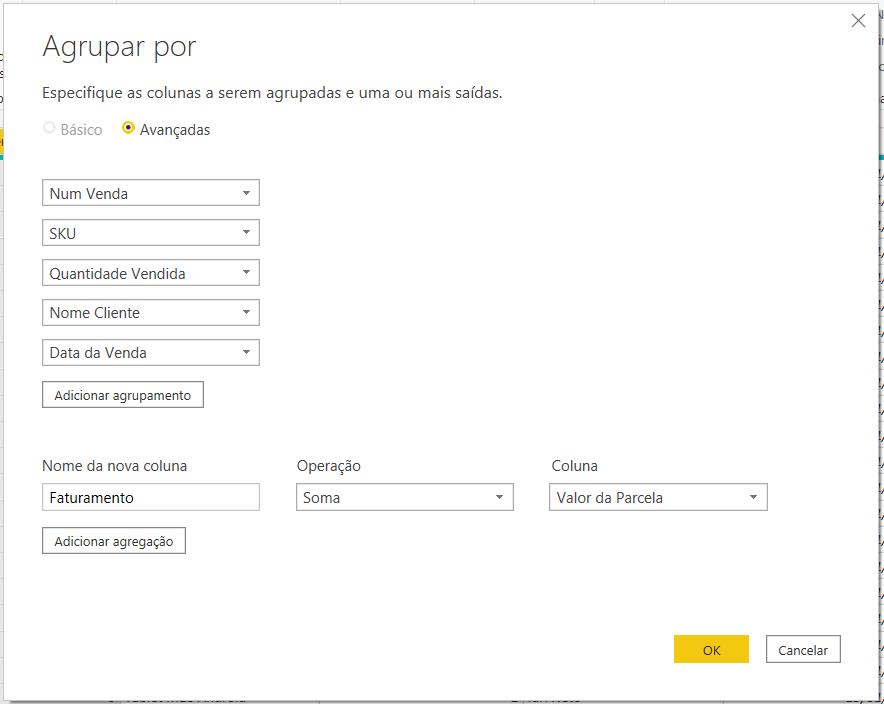This screenshot has width=884, height=704.
Task: Click the Adicionar agregação button
Action: (114, 541)
